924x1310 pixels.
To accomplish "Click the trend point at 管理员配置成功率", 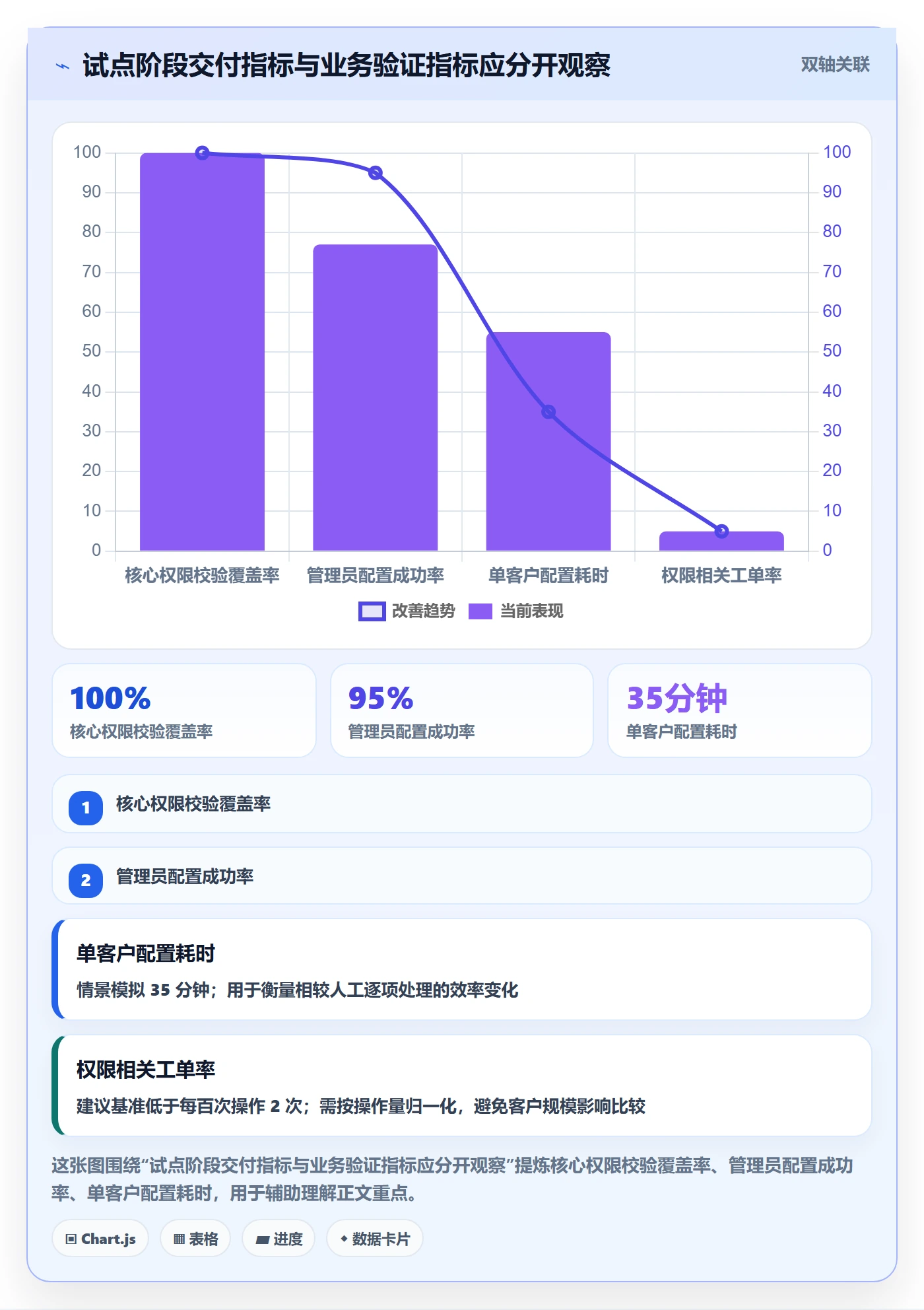I will 376,173.
